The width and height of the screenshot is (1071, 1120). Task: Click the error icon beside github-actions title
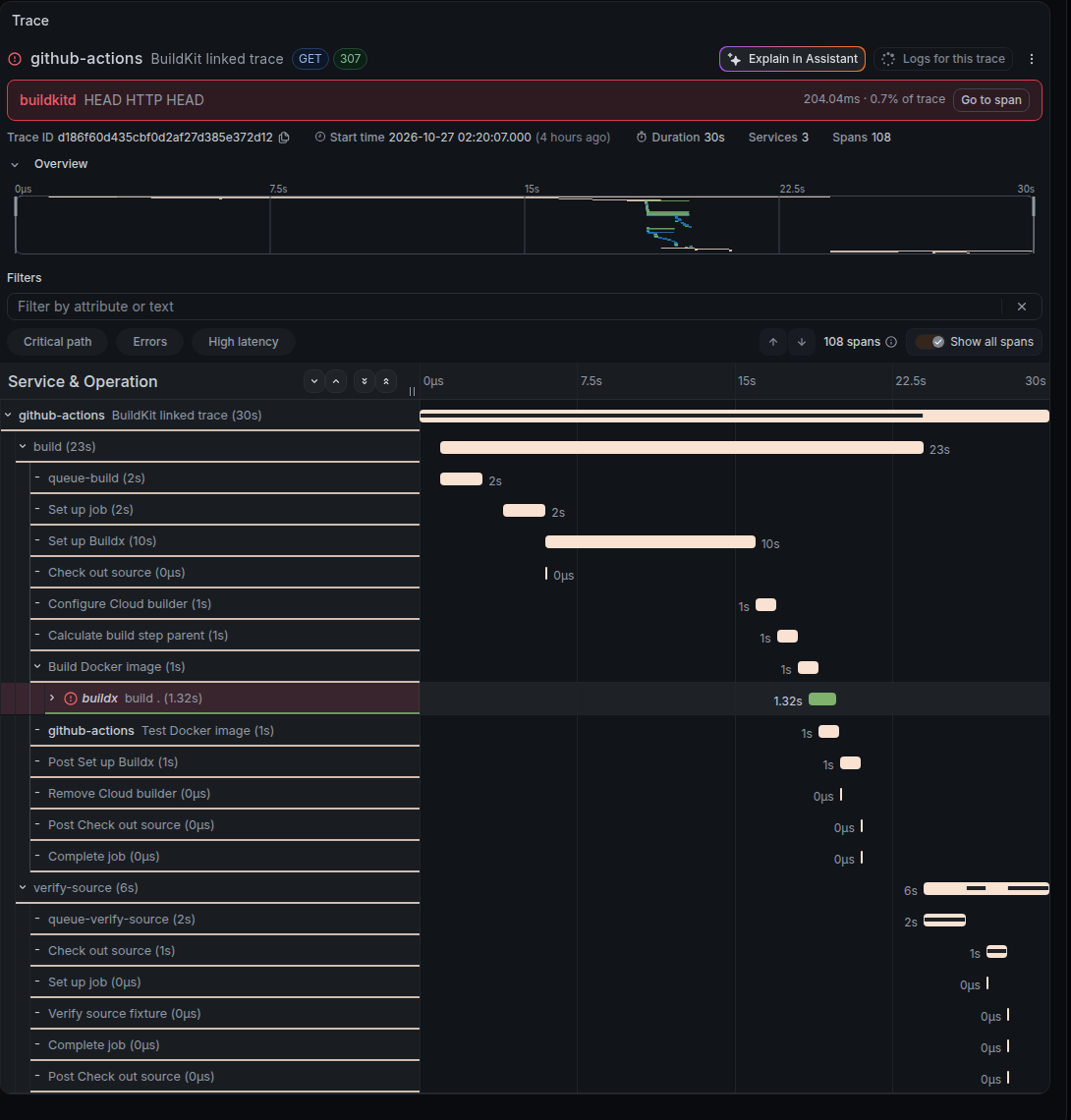click(15, 59)
